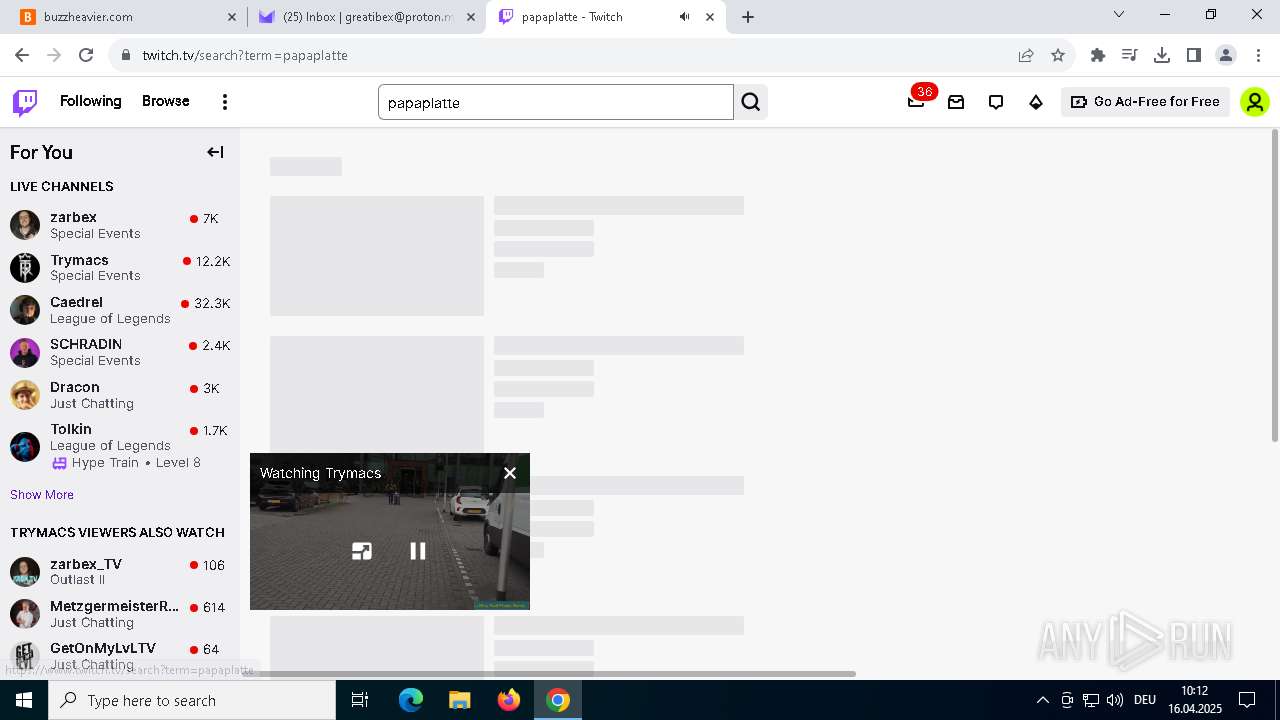The height and width of the screenshot is (720, 1280).
Task: Open GetOnMyLvLTV channel
Action: point(120,656)
